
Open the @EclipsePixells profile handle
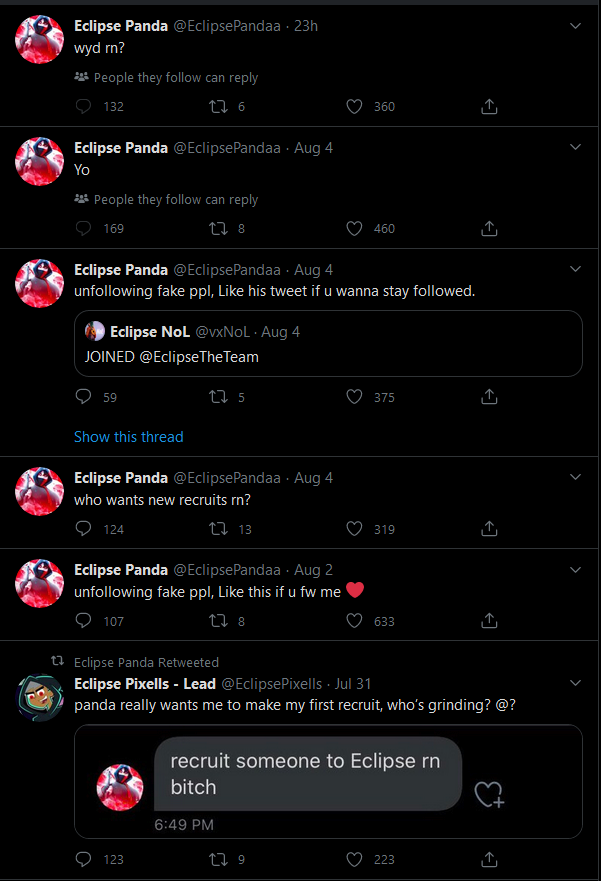tap(271, 684)
